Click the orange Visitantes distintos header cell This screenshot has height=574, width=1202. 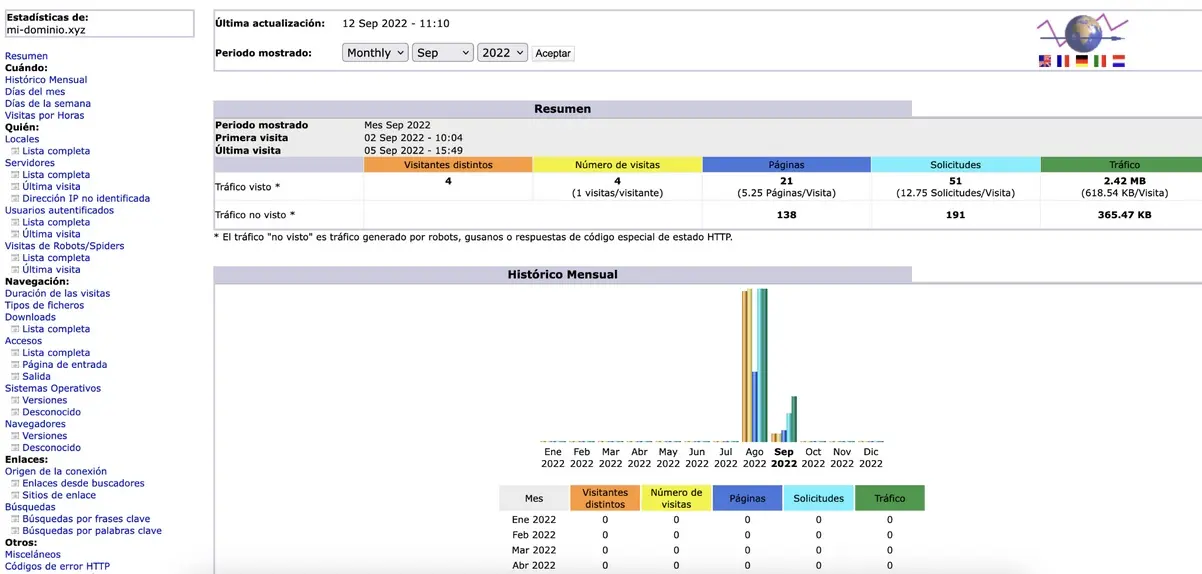(448, 165)
